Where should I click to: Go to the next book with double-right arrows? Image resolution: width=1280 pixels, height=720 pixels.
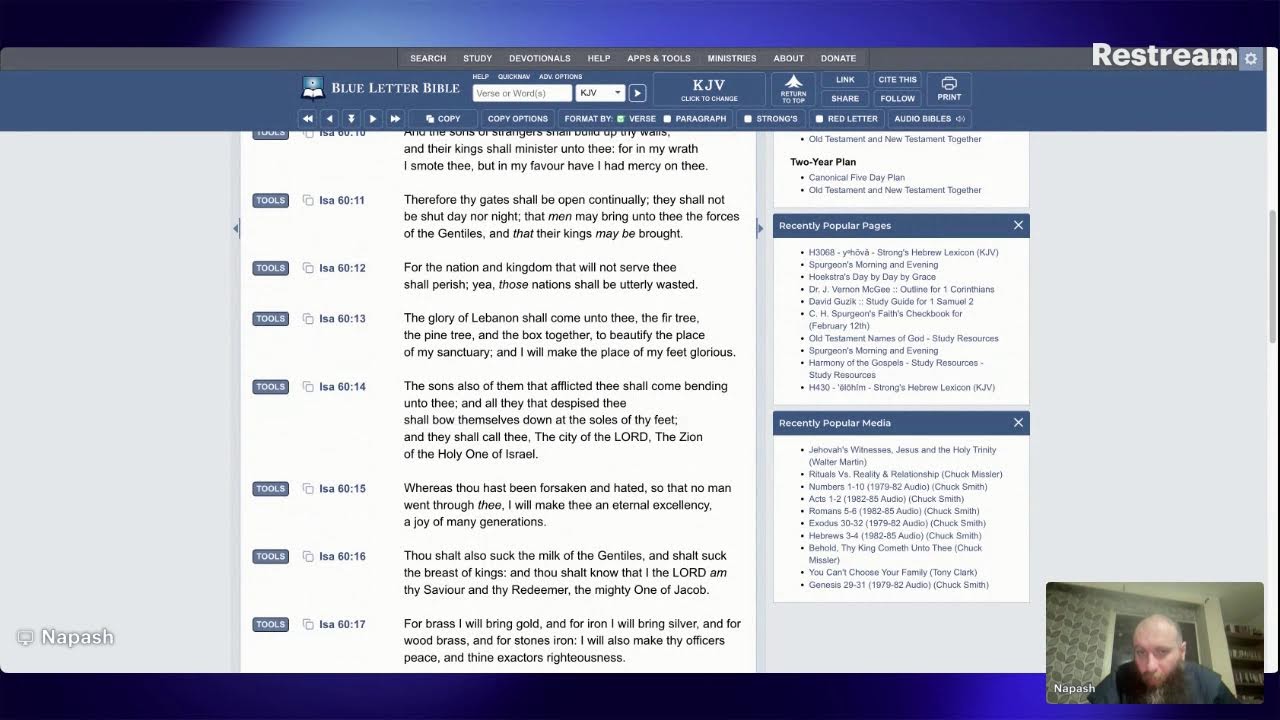[x=395, y=119]
